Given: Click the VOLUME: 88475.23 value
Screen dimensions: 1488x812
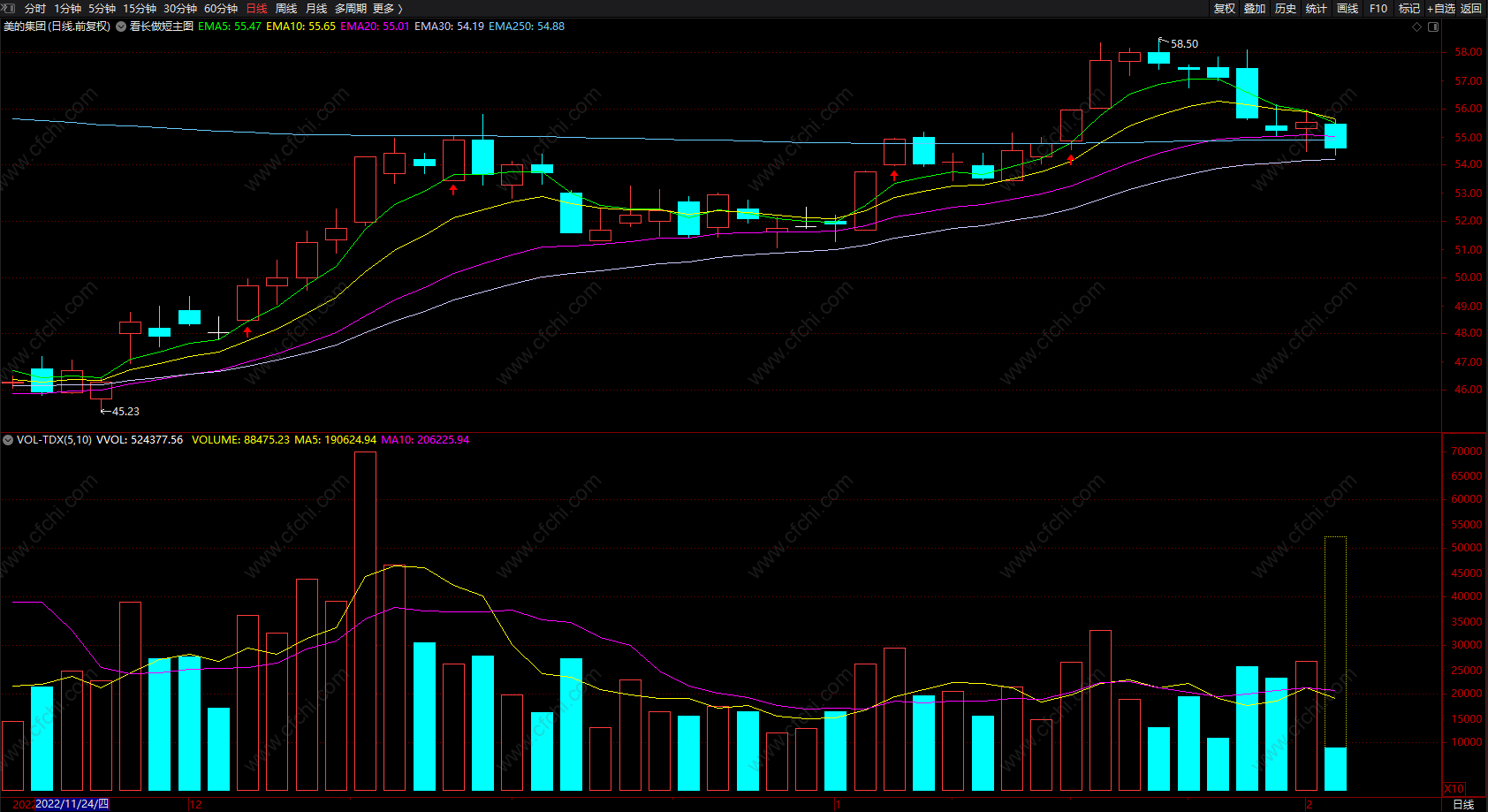Looking at the screenshot, I should 240,440.
